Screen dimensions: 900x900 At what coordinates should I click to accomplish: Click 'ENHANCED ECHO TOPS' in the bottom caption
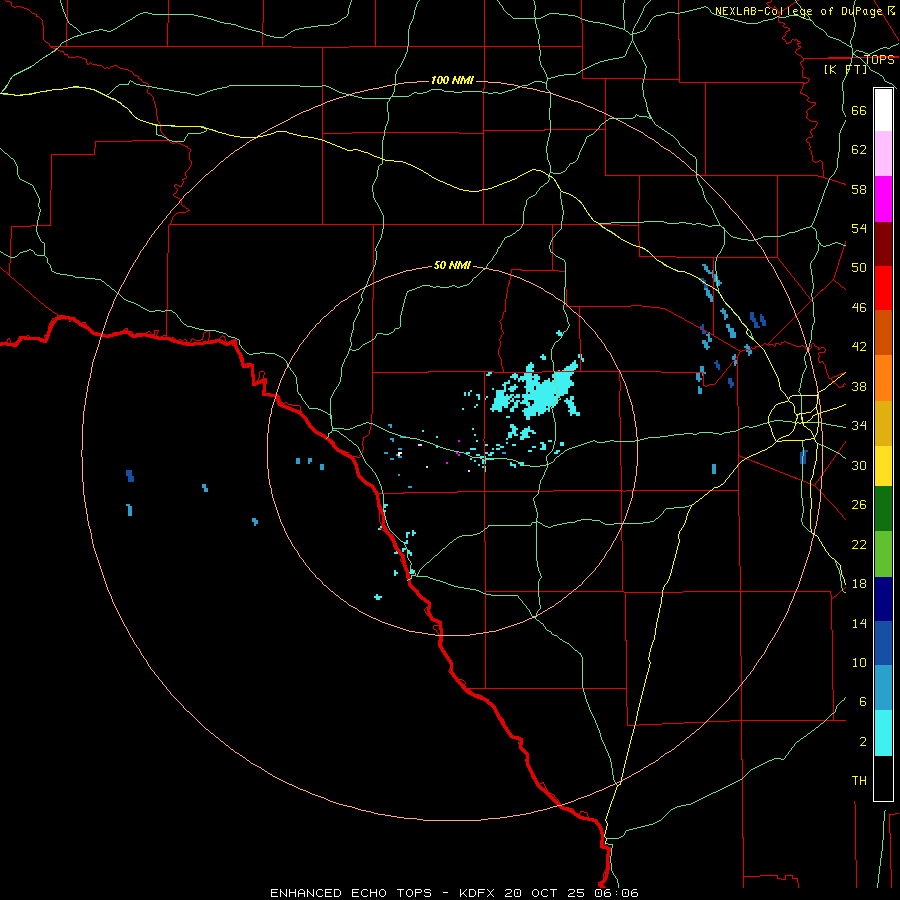(351, 893)
